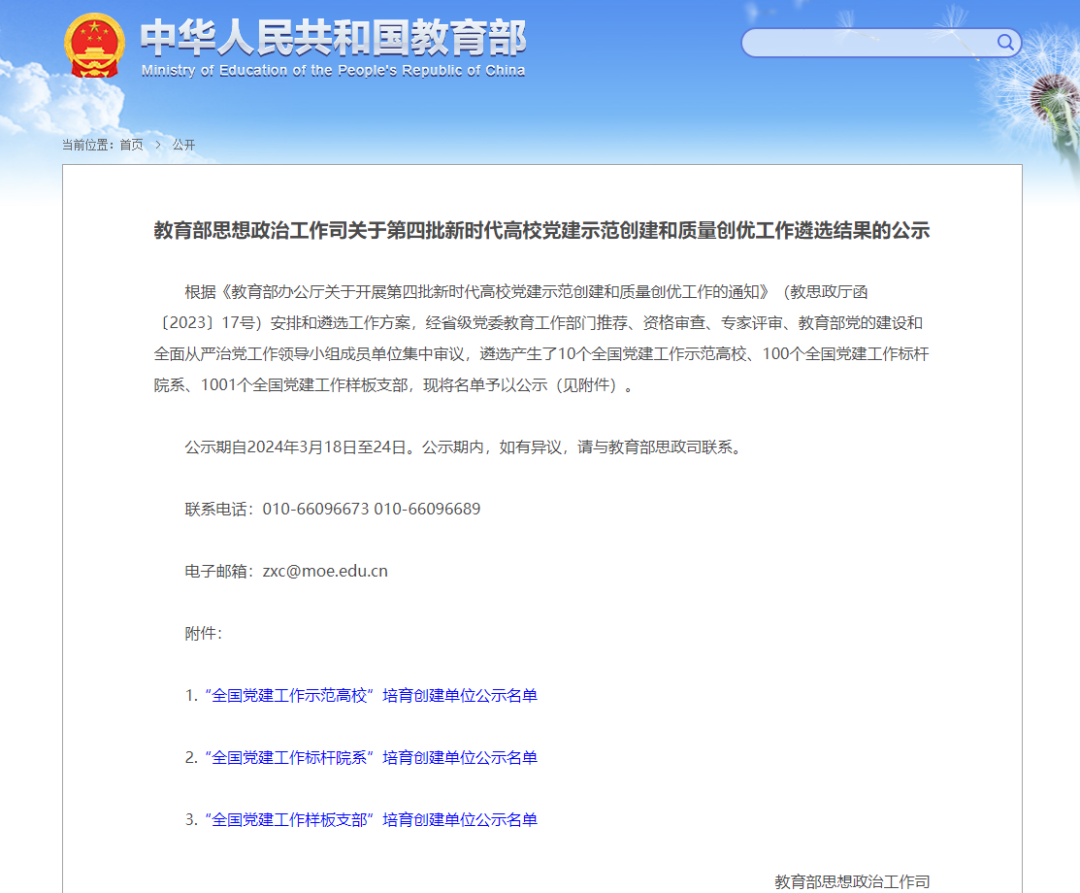Click the magnifier search icon
The image size is (1080, 893).
pyautogui.click(x=1005, y=42)
